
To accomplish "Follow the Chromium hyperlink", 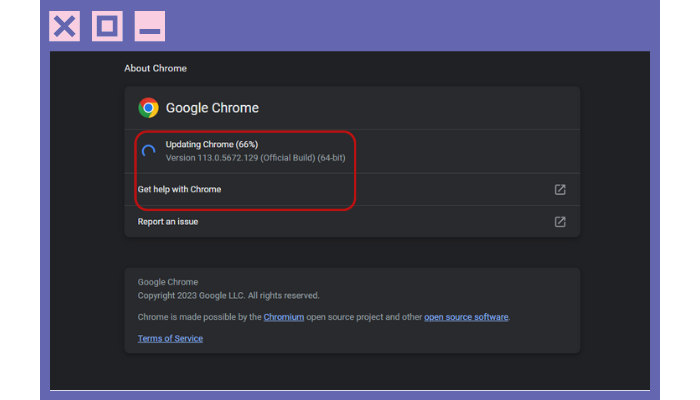I will coord(283,317).
